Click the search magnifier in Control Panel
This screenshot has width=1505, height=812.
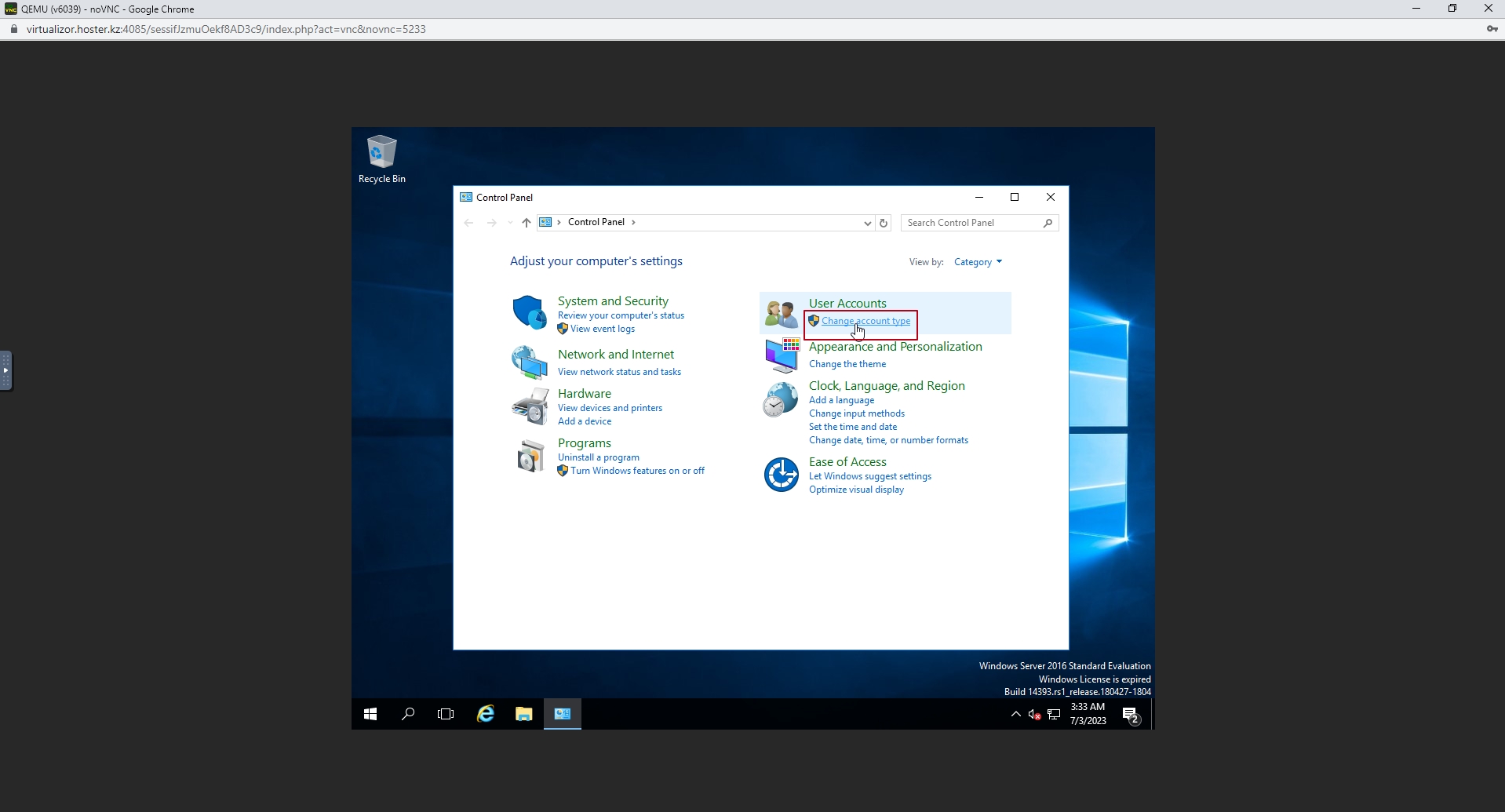[1048, 223]
